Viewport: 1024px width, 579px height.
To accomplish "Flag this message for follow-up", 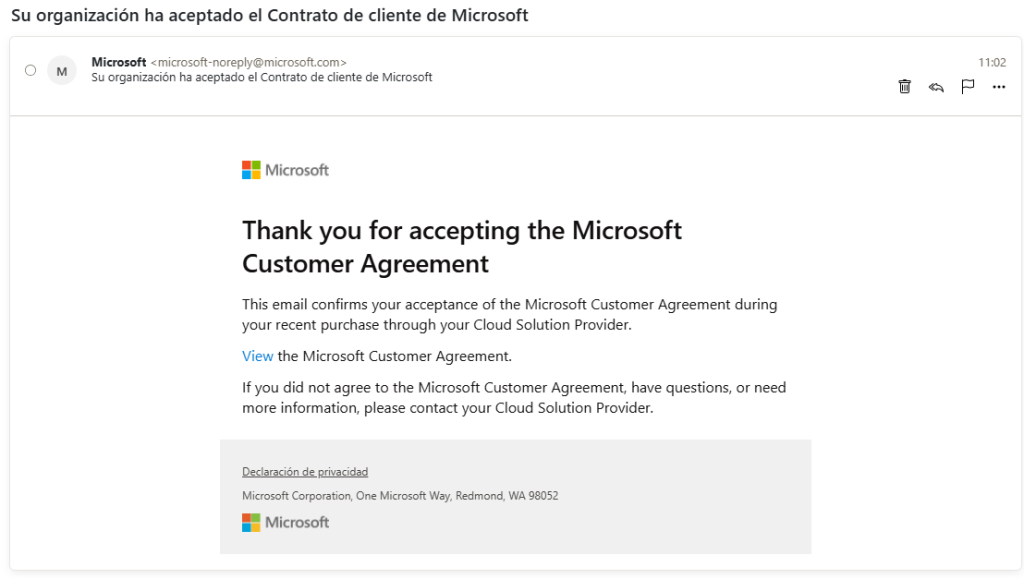I will (x=967, y=87).
